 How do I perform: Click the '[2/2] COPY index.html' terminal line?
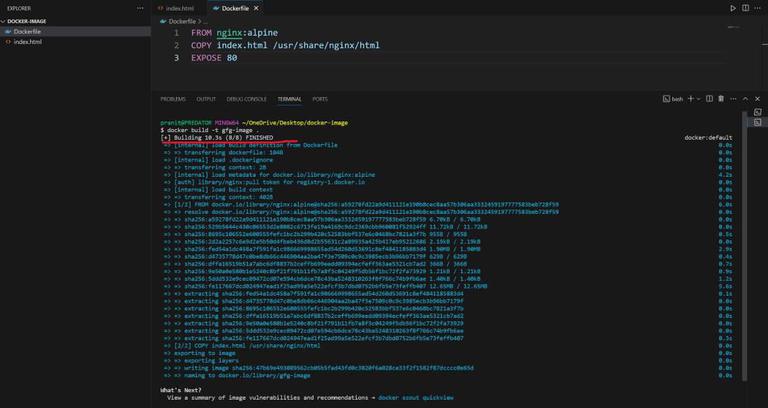pos(242,346)
